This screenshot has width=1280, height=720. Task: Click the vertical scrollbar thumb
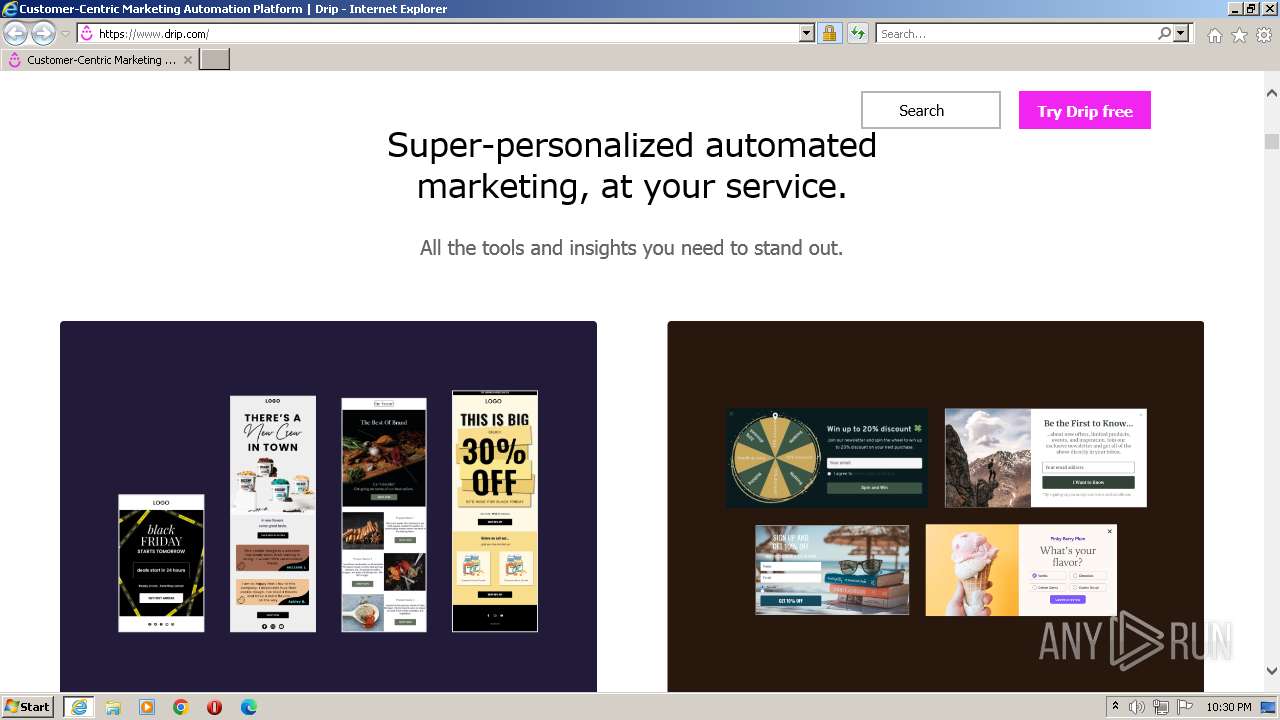1272,141
